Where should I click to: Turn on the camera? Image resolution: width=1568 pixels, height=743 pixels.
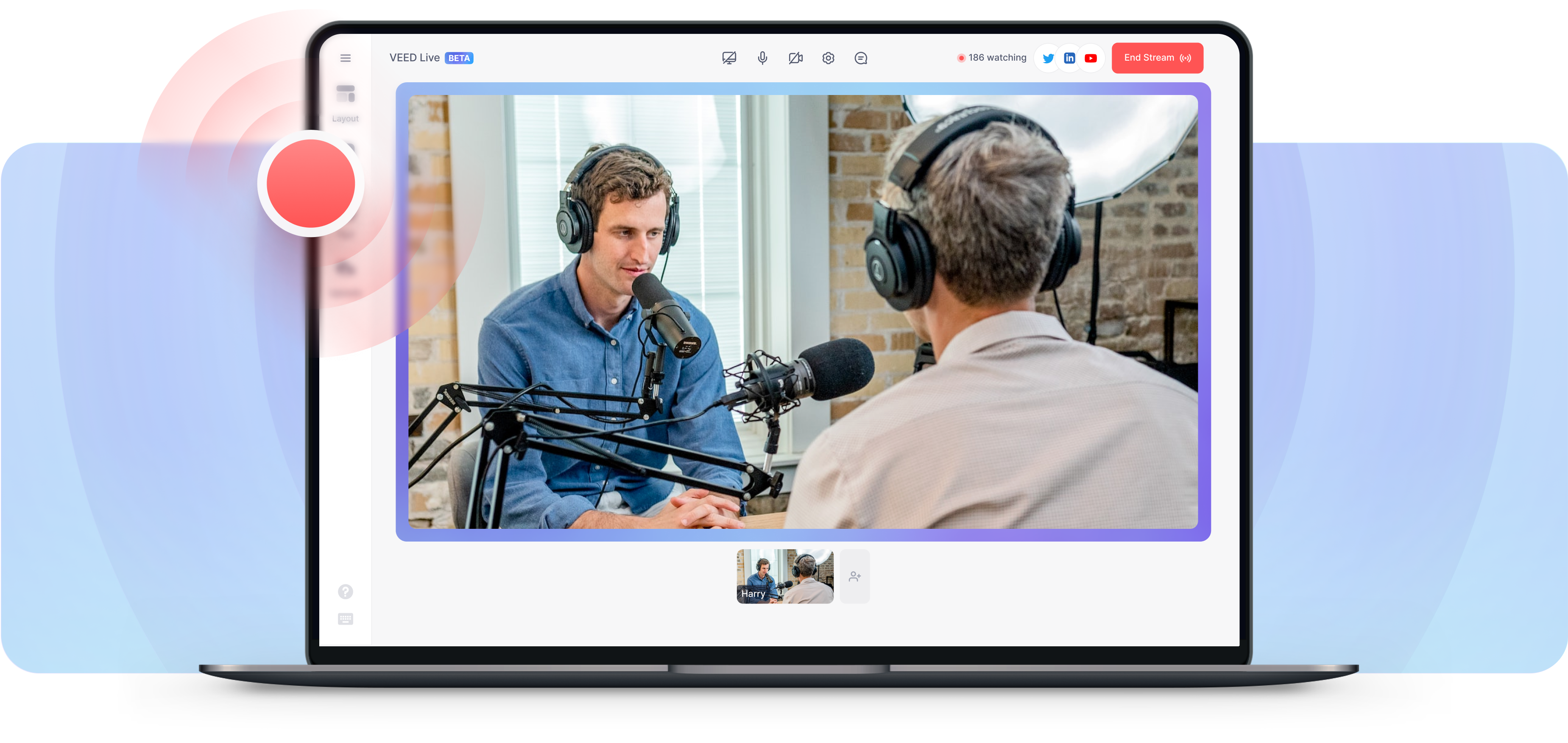click(x=795, y=59)
